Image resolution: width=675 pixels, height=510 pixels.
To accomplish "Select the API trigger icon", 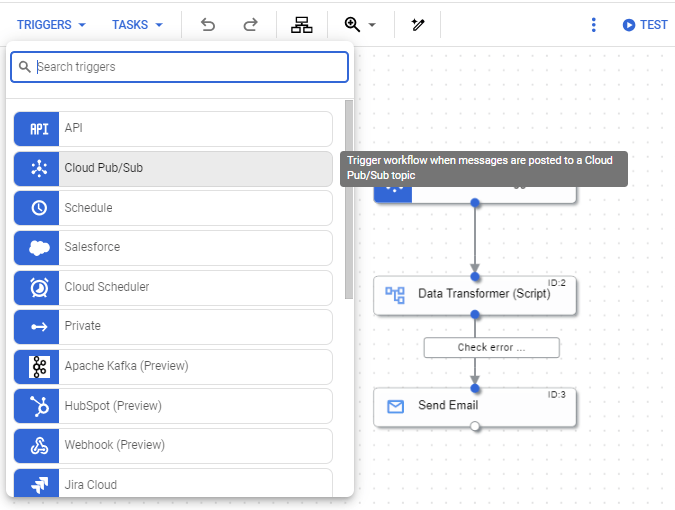I will [38, 129].
